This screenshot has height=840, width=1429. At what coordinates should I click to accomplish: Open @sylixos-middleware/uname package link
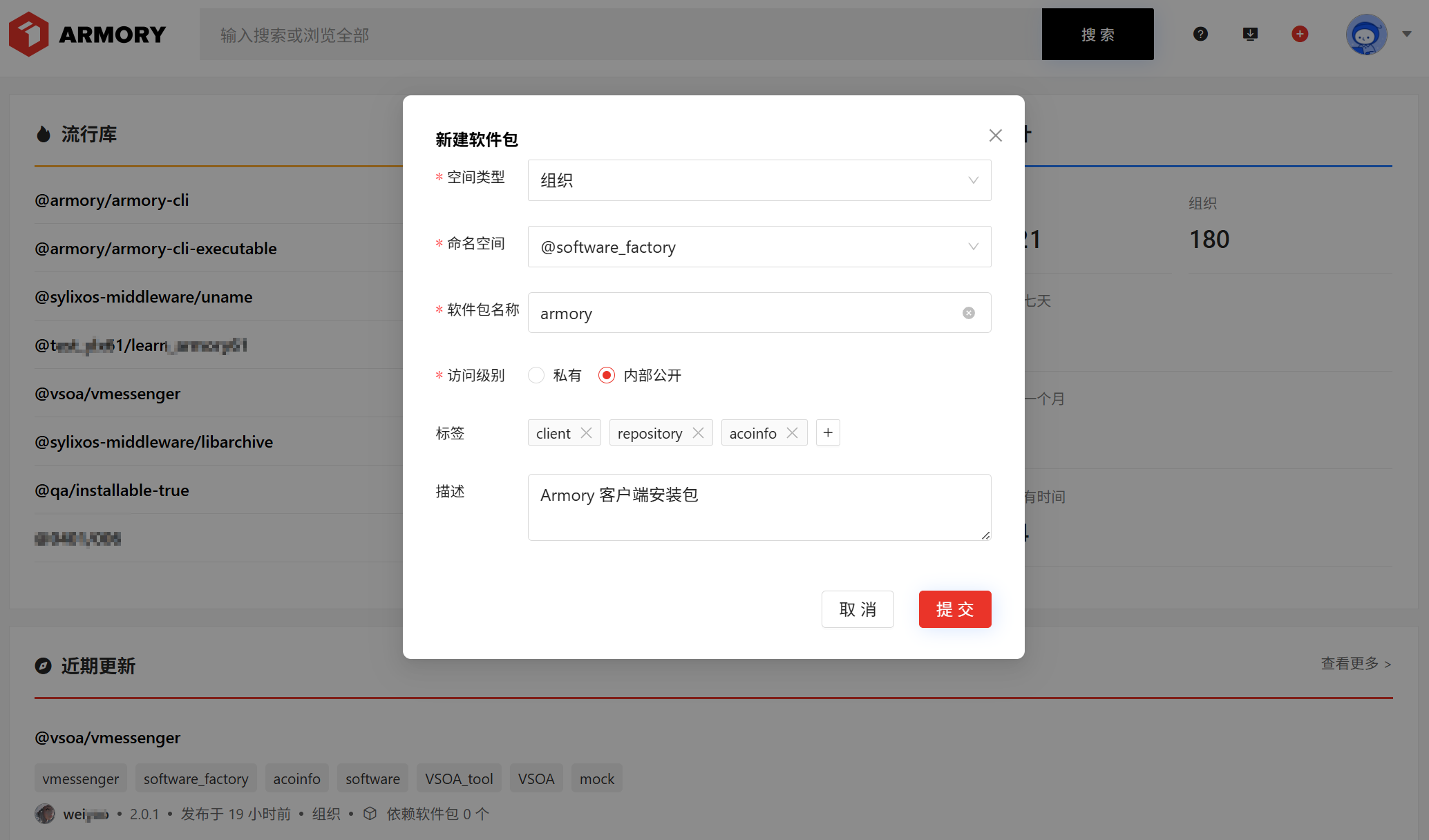(143, 297)
